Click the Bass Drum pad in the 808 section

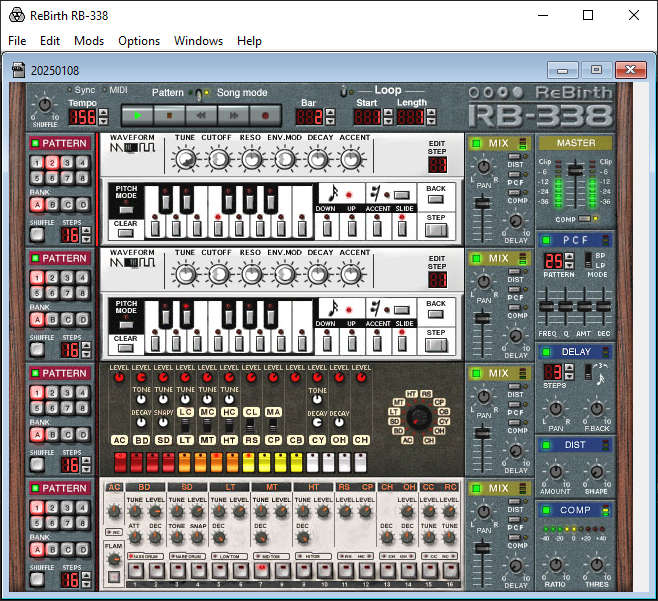(141, 440)
